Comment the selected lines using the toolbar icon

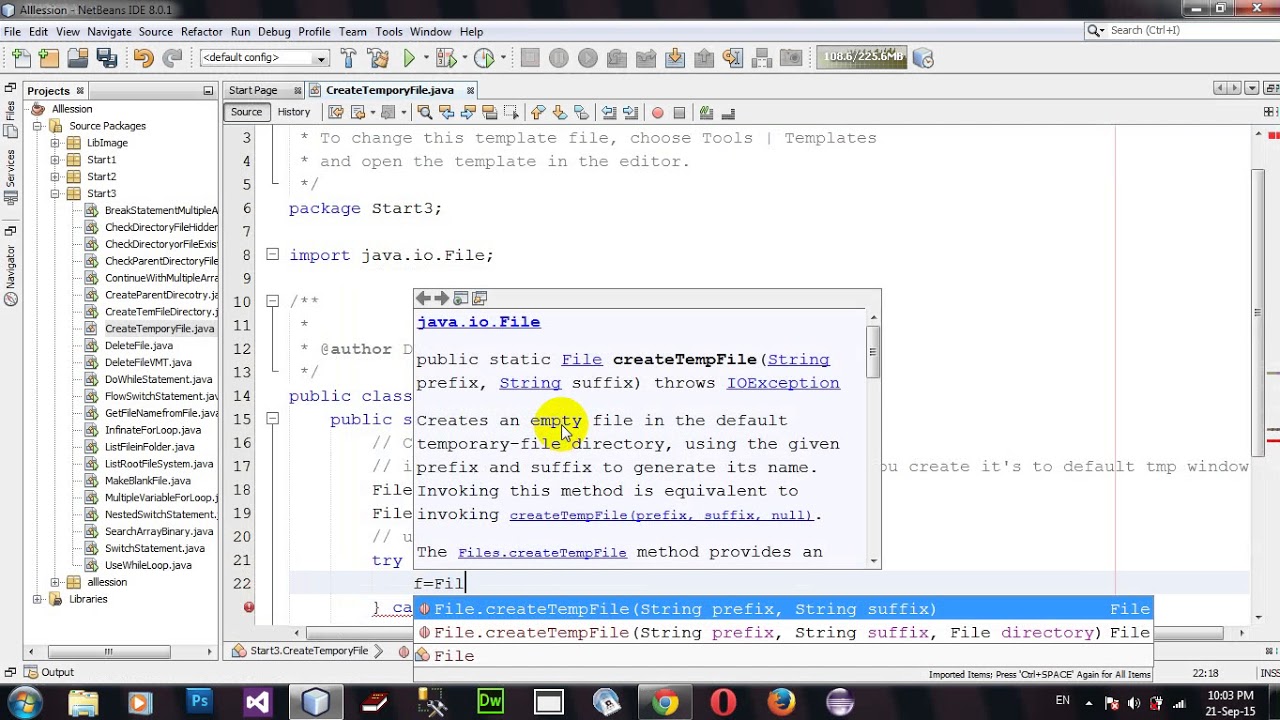(x=706, y=112)
